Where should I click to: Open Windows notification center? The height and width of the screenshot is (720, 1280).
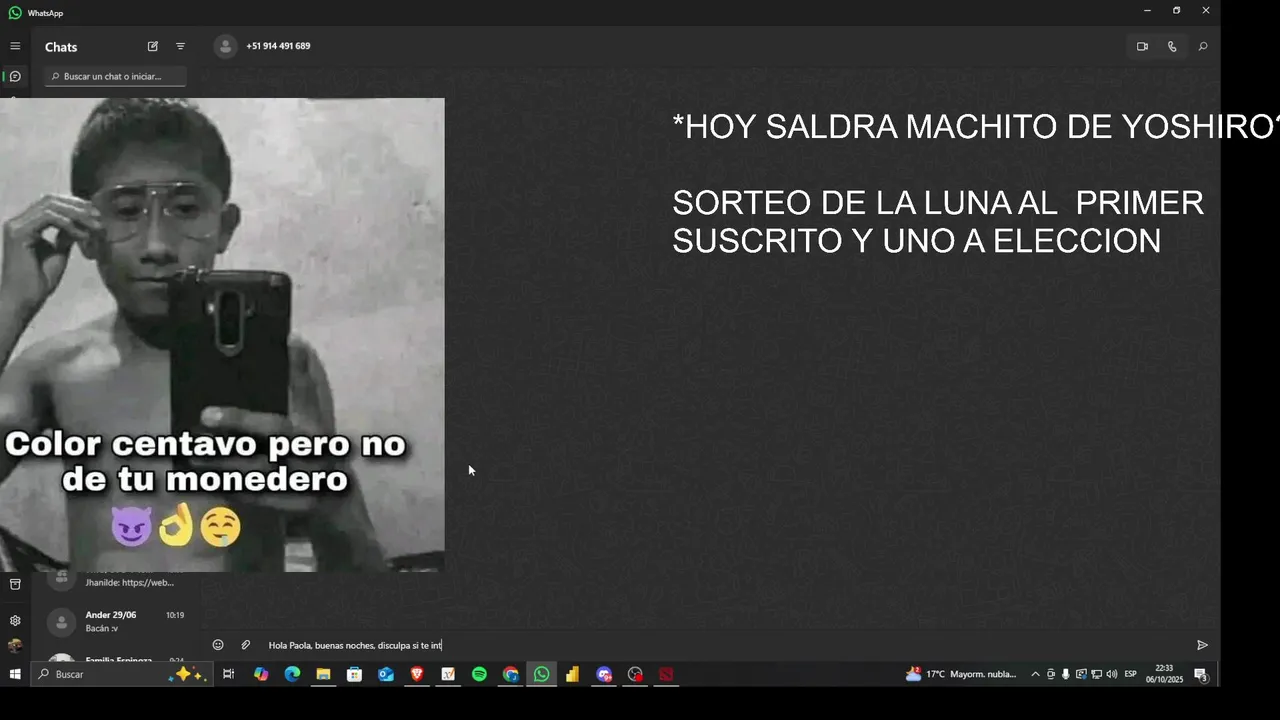tap(1200, 674)
